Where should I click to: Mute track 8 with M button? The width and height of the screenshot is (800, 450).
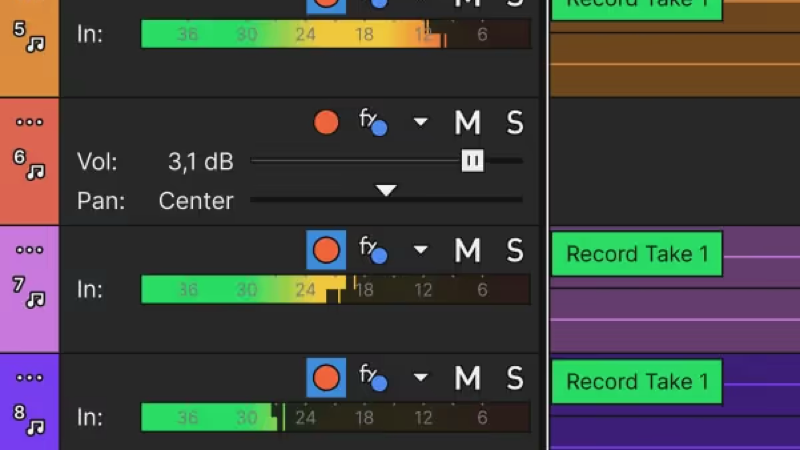tap(467, 378)
